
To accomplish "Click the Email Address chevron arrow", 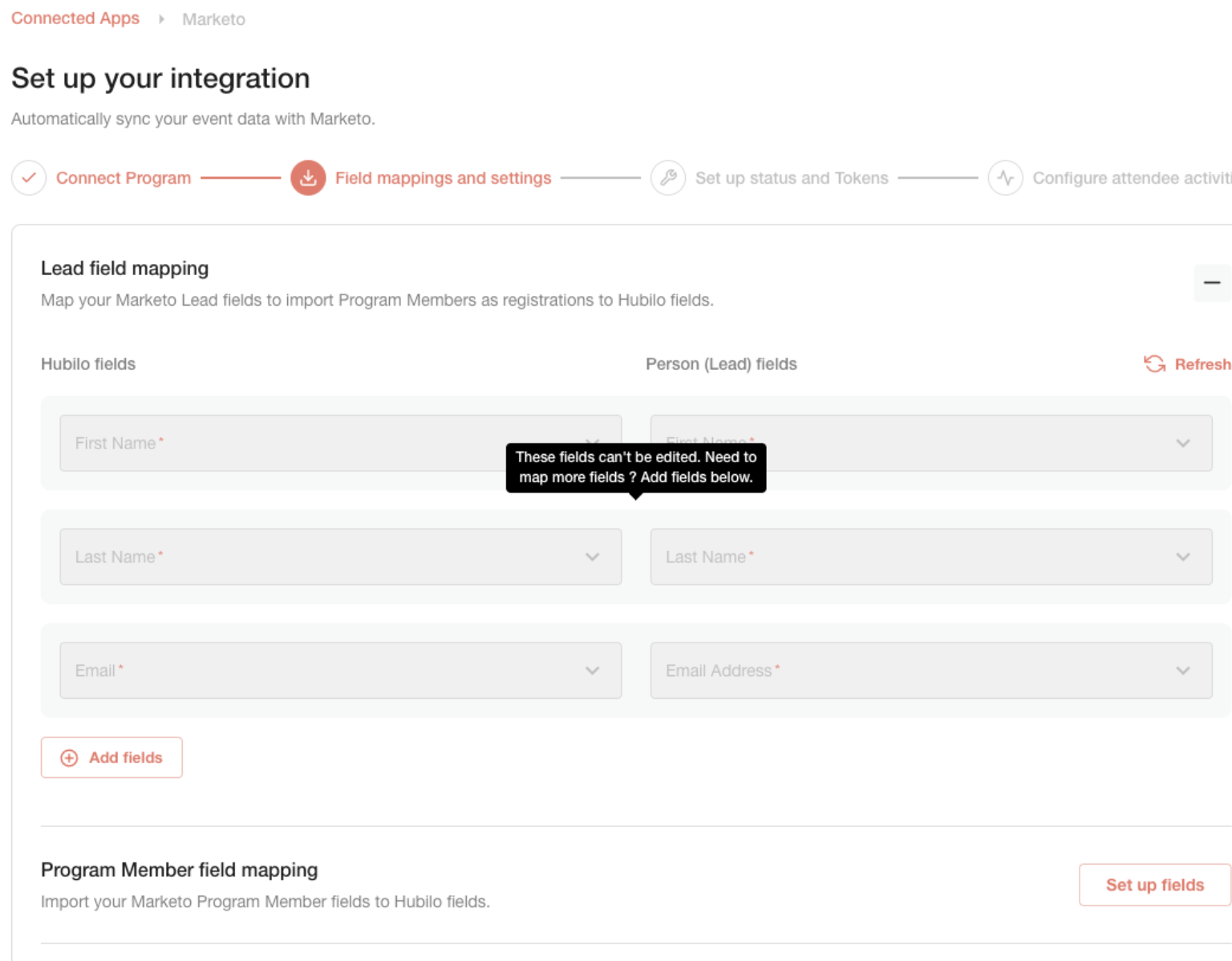I will pyautogui.click(x=1183, y=671).
